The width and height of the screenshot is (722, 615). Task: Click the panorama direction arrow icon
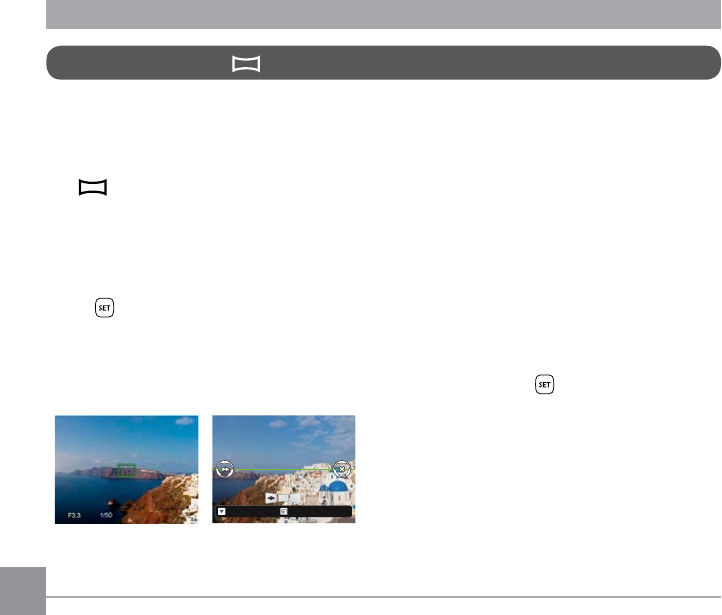coord(271,498)
